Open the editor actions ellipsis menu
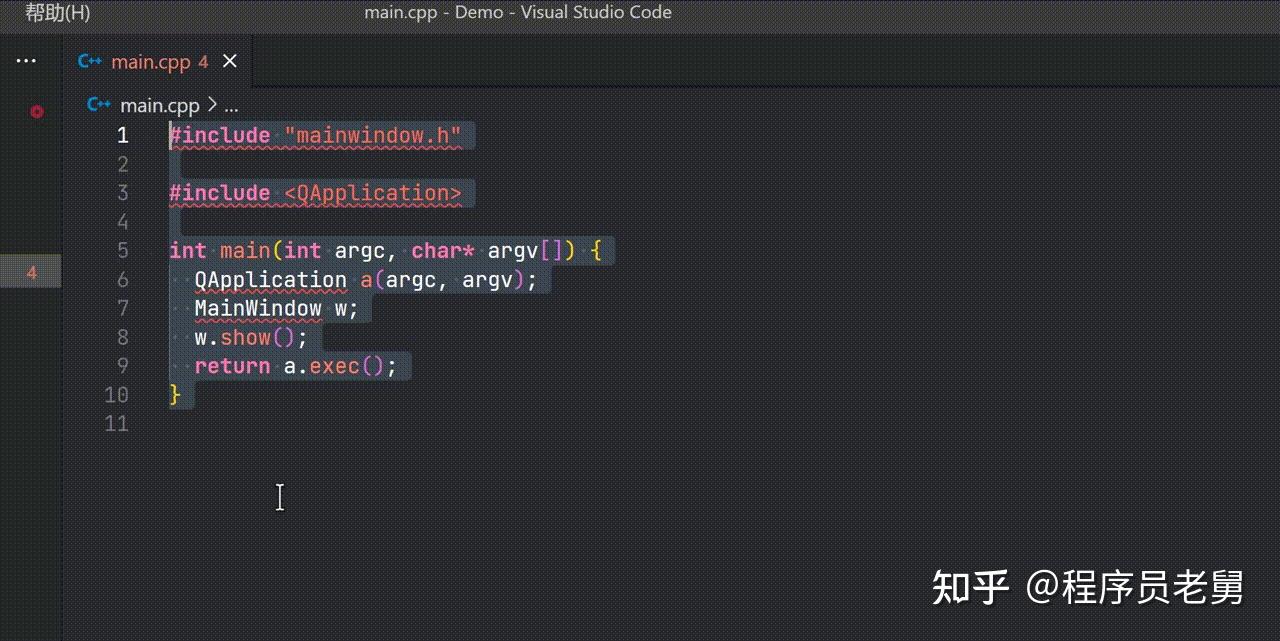This screenshot has height=641, width=1280. 26,60
